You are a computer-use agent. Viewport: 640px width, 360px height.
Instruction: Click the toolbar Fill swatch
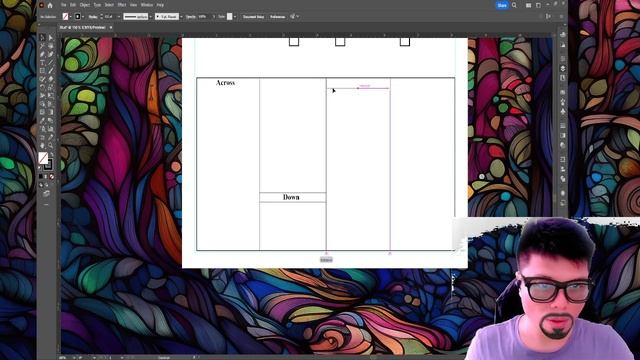coord(43,158)
